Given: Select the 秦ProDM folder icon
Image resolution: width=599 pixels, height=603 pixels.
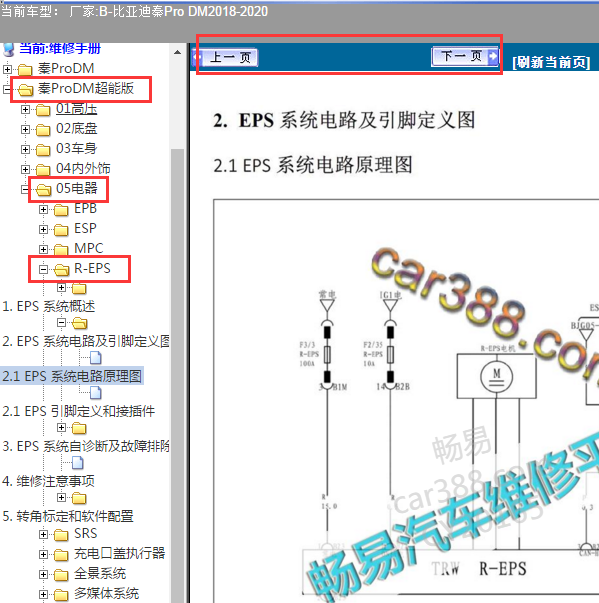Looking at the screenshot, I should [25, 70].
